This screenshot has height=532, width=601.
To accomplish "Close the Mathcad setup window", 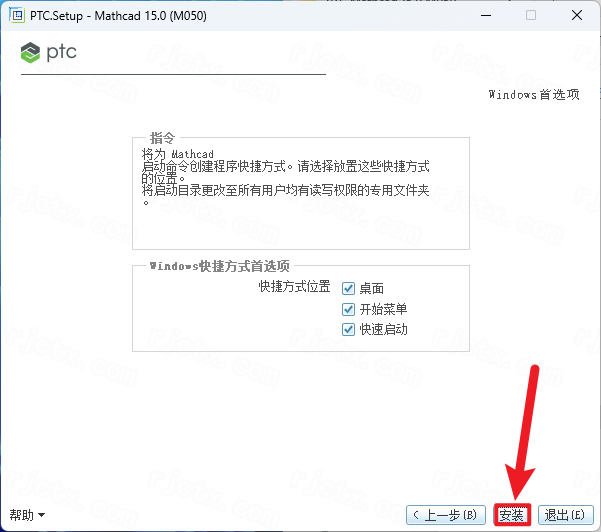I will (x=577, y=15).
